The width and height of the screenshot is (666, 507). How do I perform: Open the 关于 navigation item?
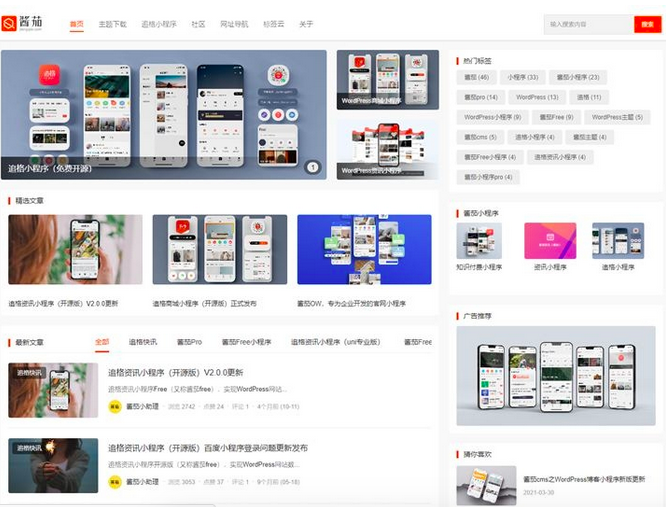point(306,24)
